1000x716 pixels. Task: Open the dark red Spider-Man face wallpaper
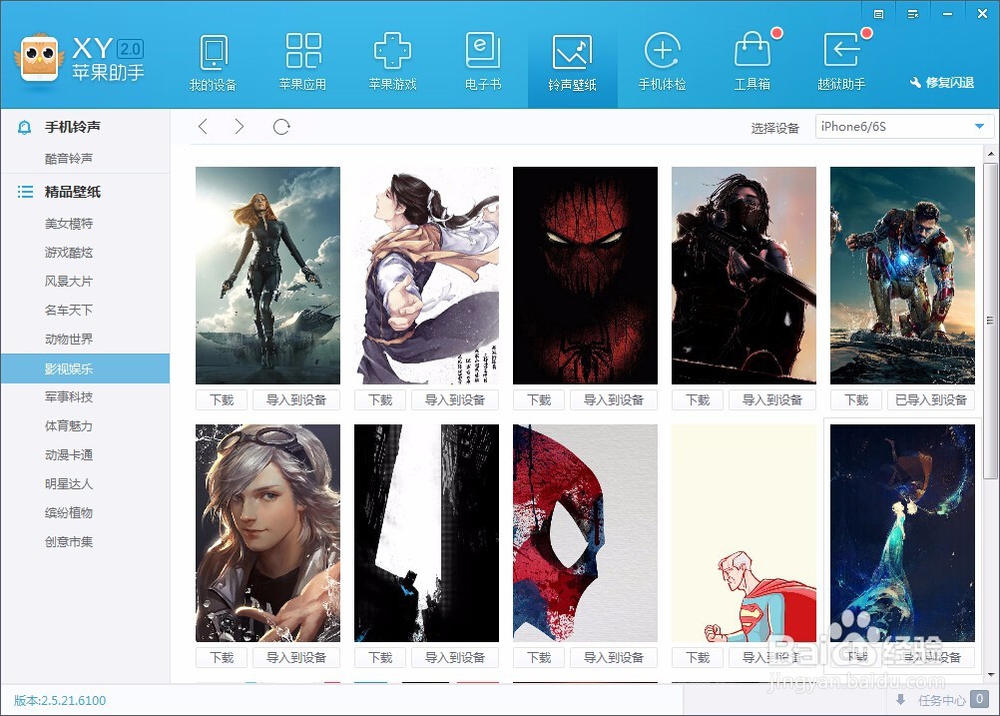(585, 275)
